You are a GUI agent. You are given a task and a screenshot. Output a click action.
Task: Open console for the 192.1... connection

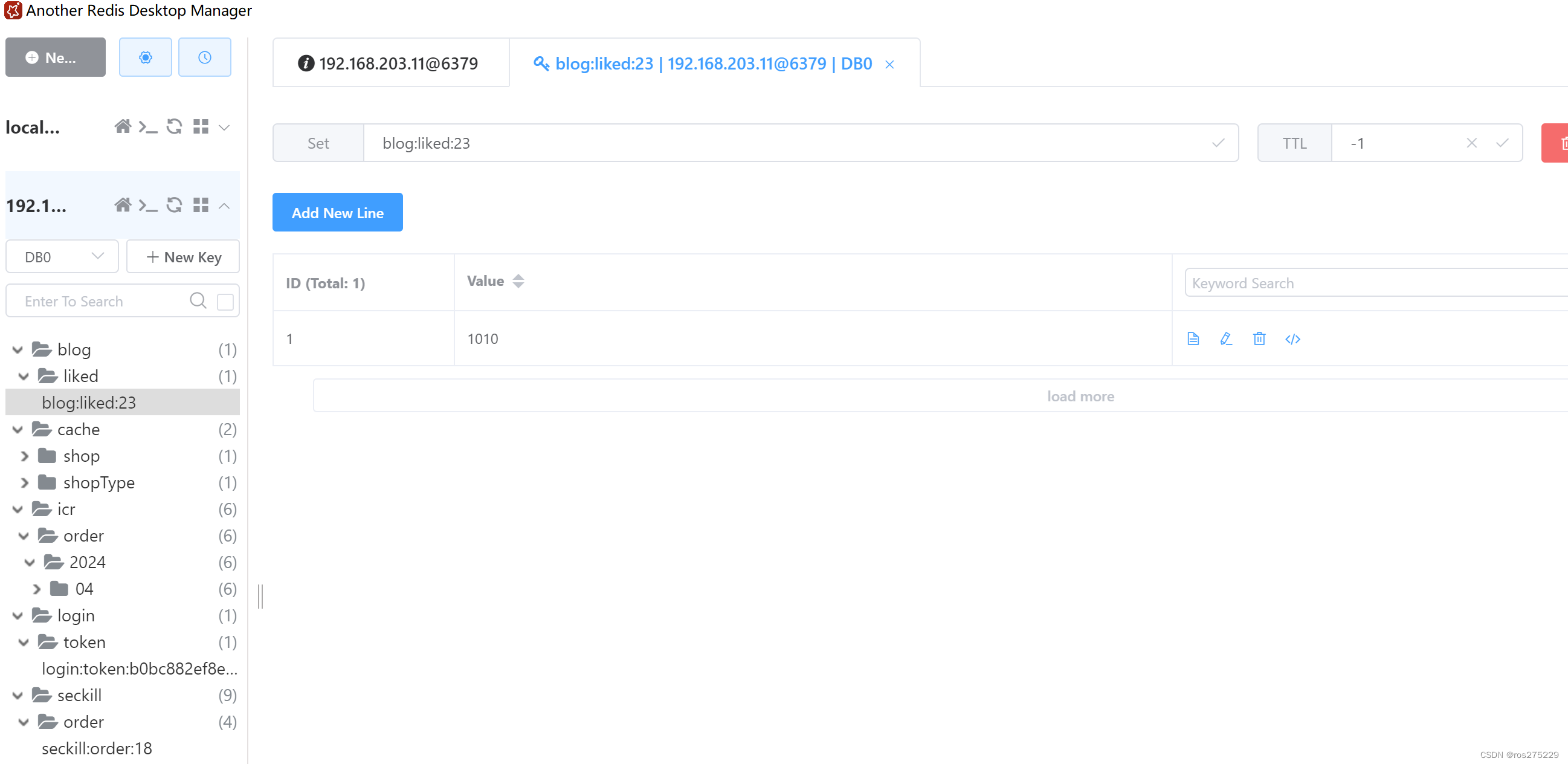click(x=148, y=205)
